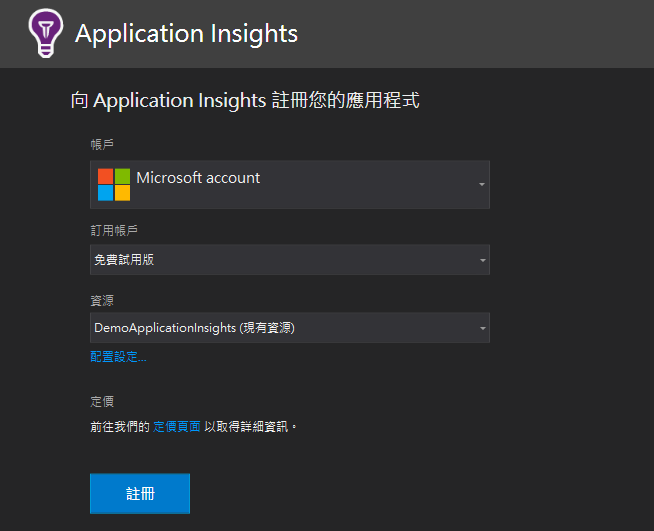Click the 以取得詳細資訊 text
This screenshot has width=654, height=531.
[x=246, y=426]
